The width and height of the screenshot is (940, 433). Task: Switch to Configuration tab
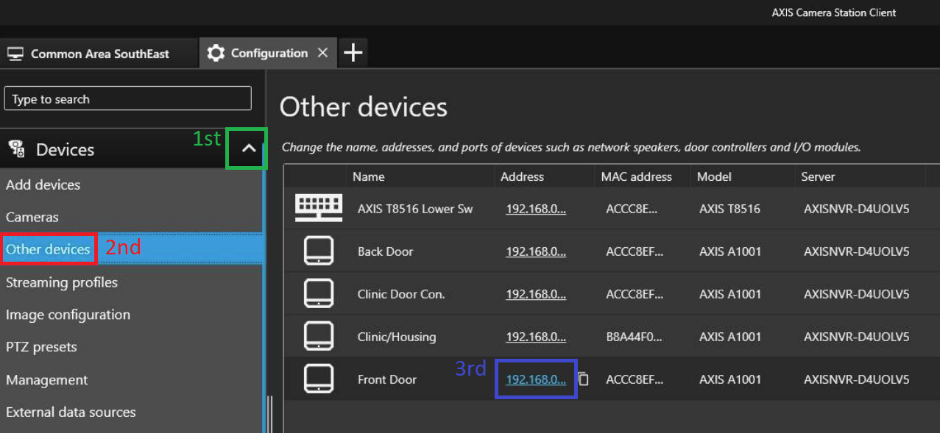pyautogui.click(x=269, y=53)
